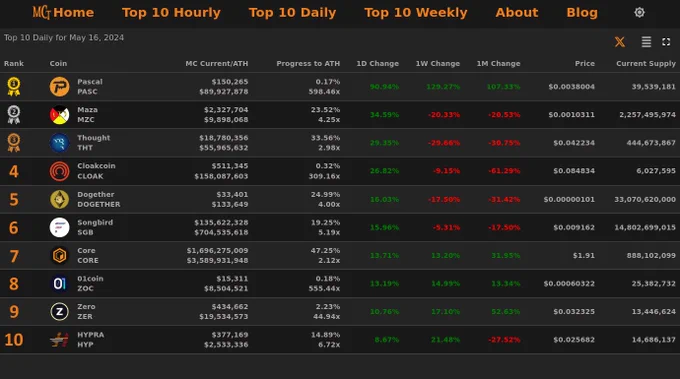Open the HYPRA HYP coin name
This screenshot has height=379, width=680.
pos(91,340)
